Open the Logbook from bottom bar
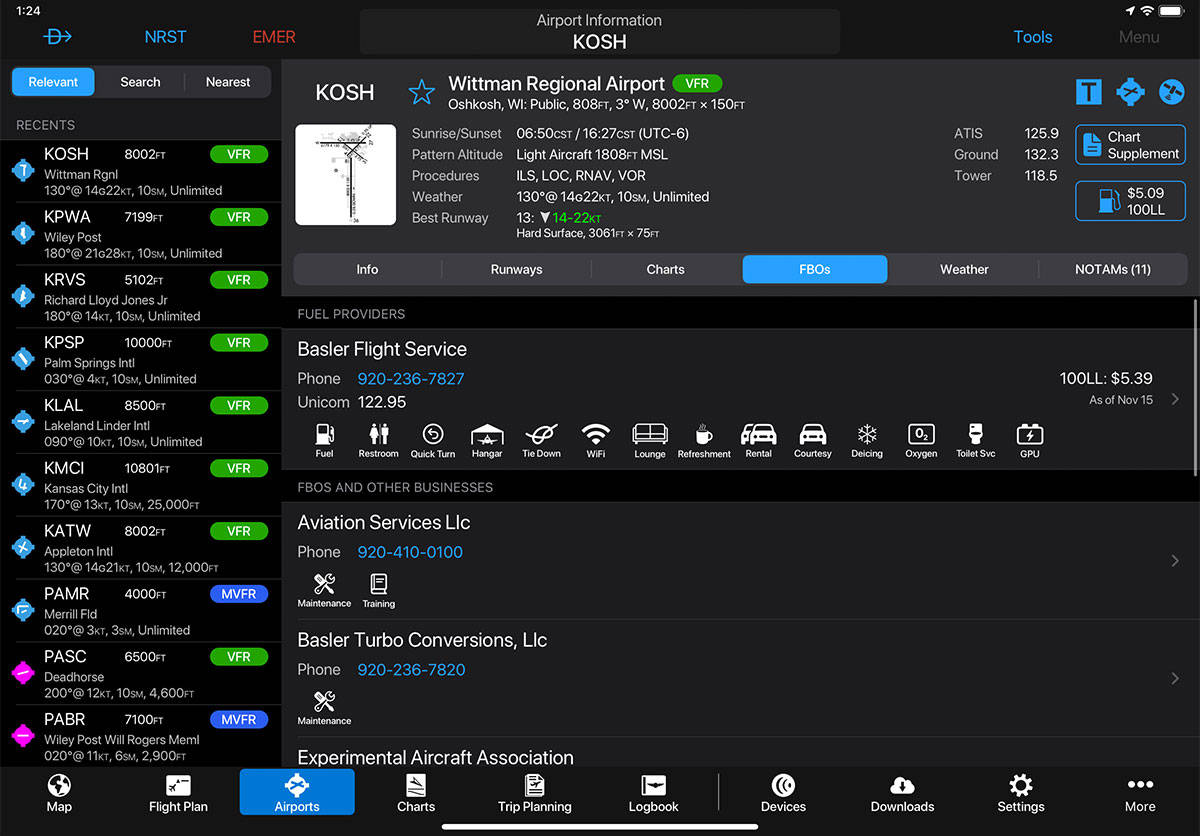Viewport: 1200px width, 836px height. [x=653, y=792]
